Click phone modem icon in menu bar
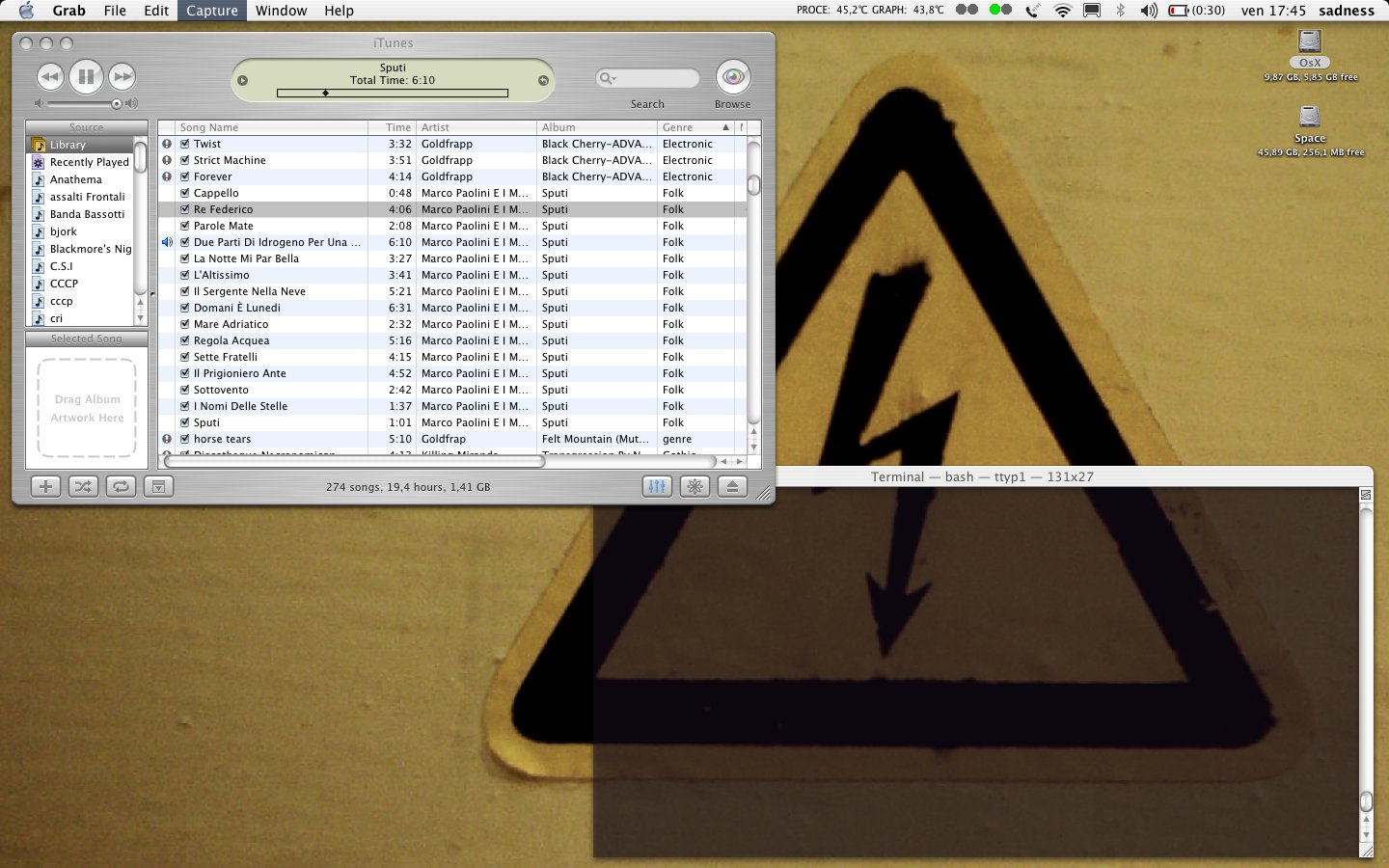Screen dimensions: 1389x868 tap(1033, 11)
